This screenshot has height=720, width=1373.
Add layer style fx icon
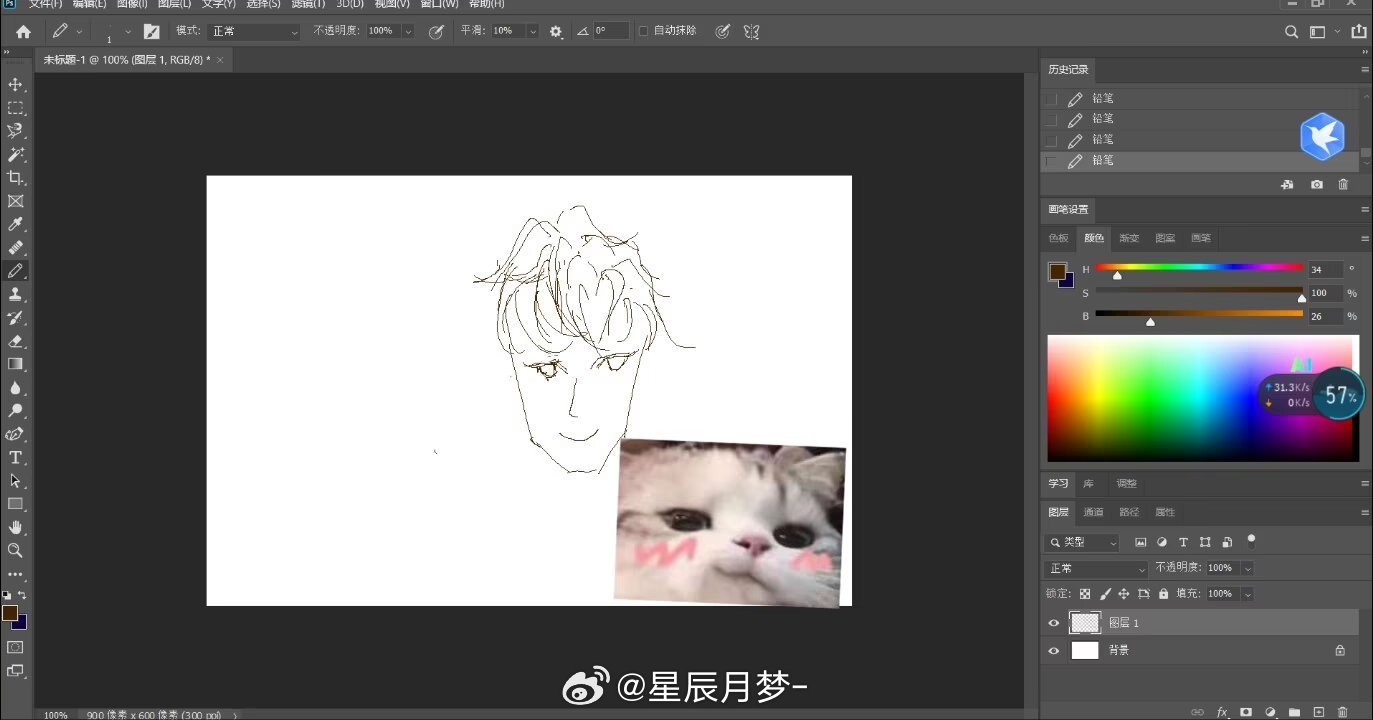pos(1222,712)
